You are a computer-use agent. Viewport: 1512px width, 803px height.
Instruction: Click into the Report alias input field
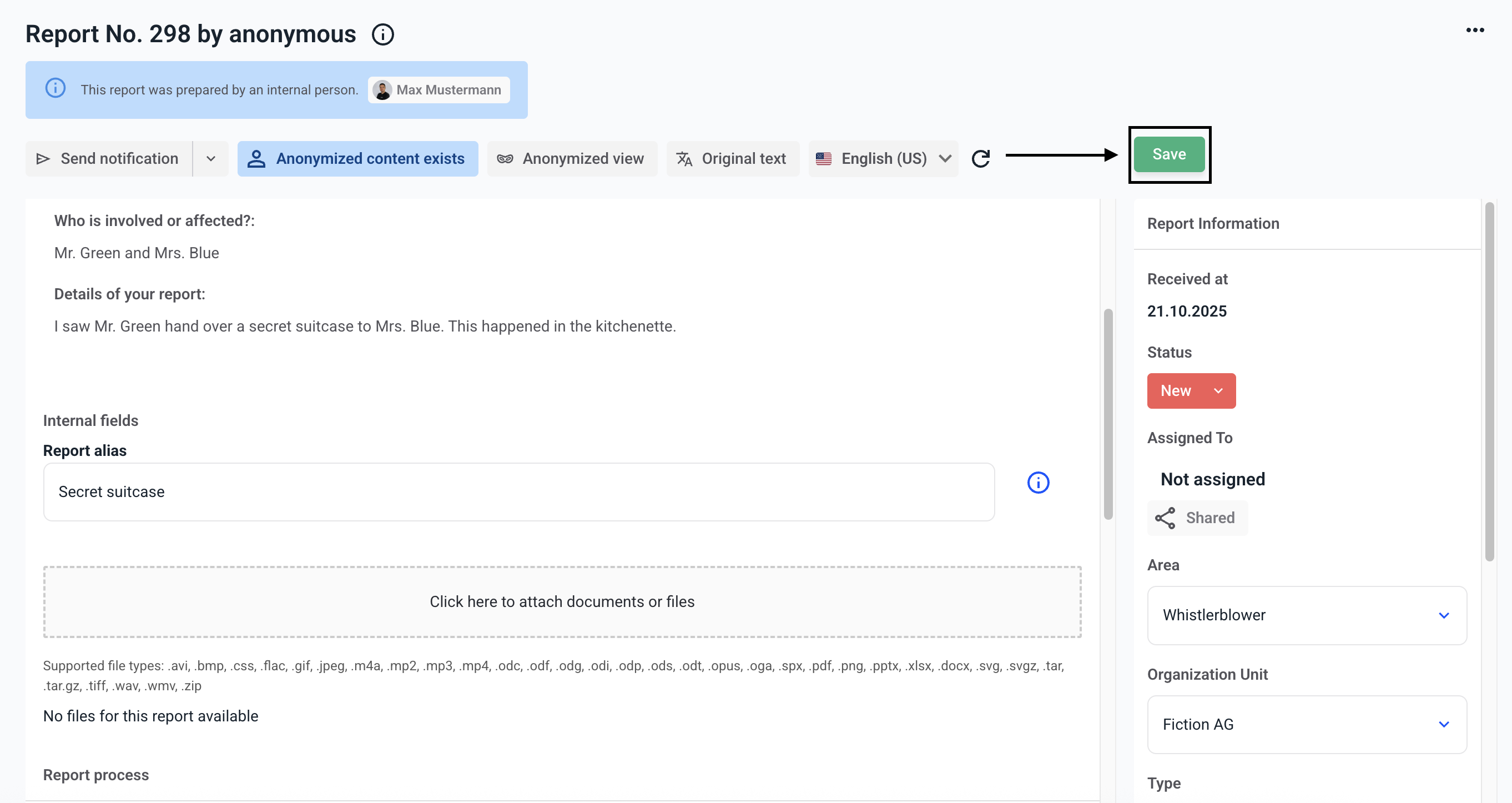518,491
